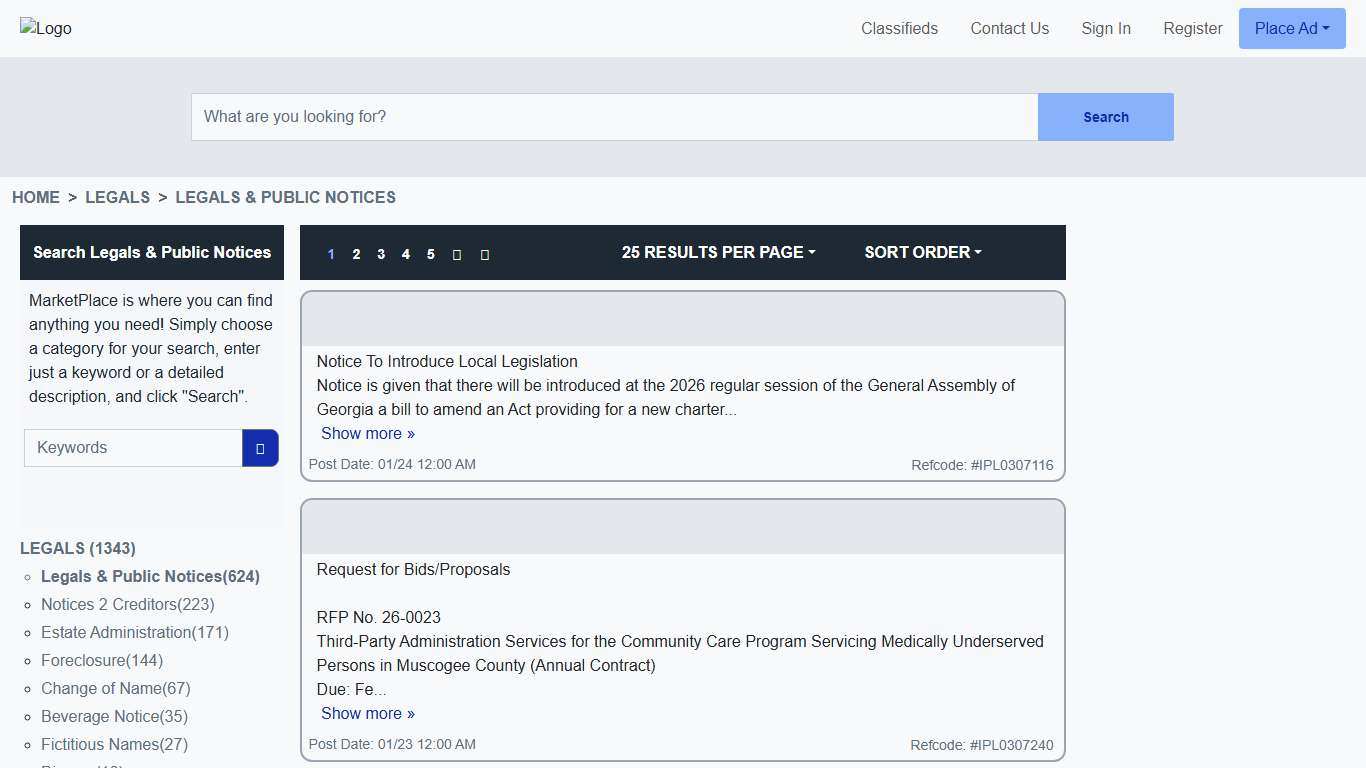Open the Register link

coord(1192,28)
